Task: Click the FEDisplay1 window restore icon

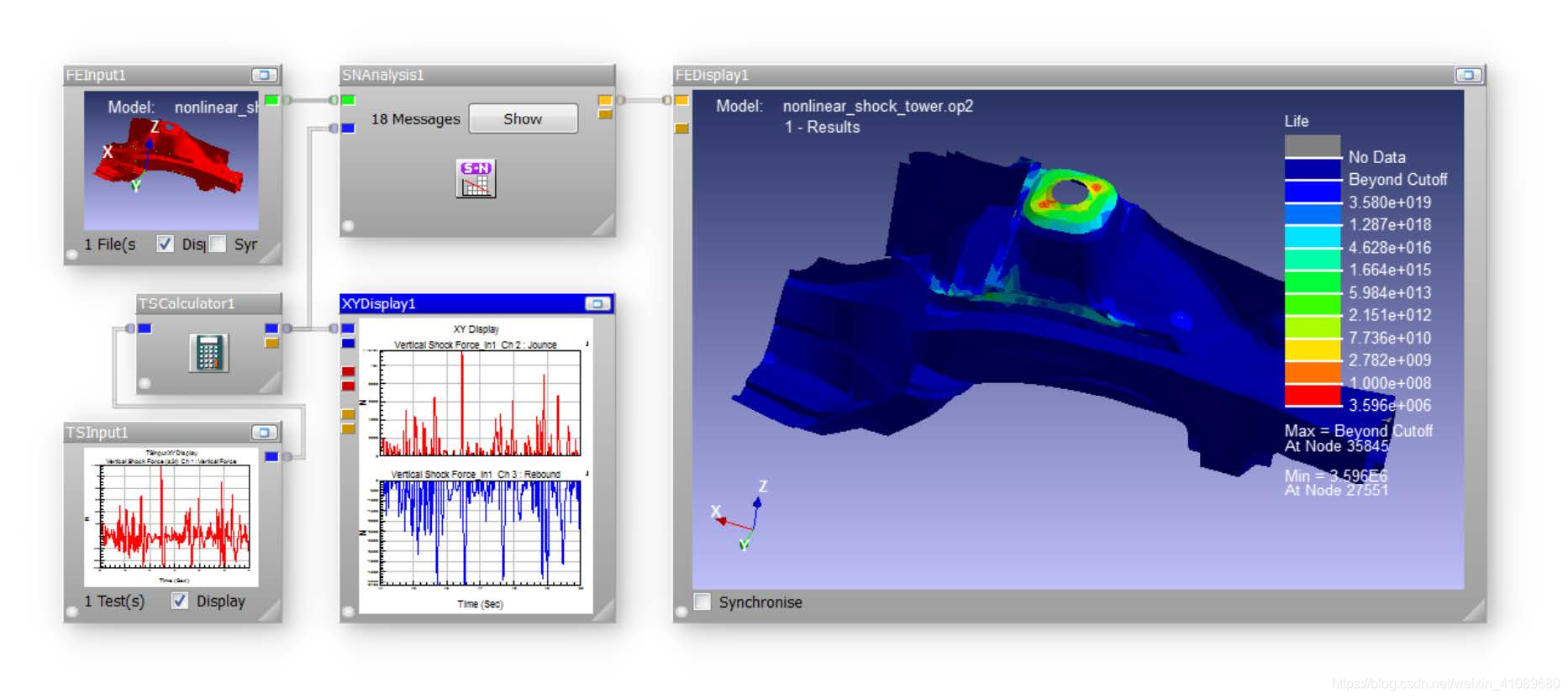Action: (x=1468, y=75)
